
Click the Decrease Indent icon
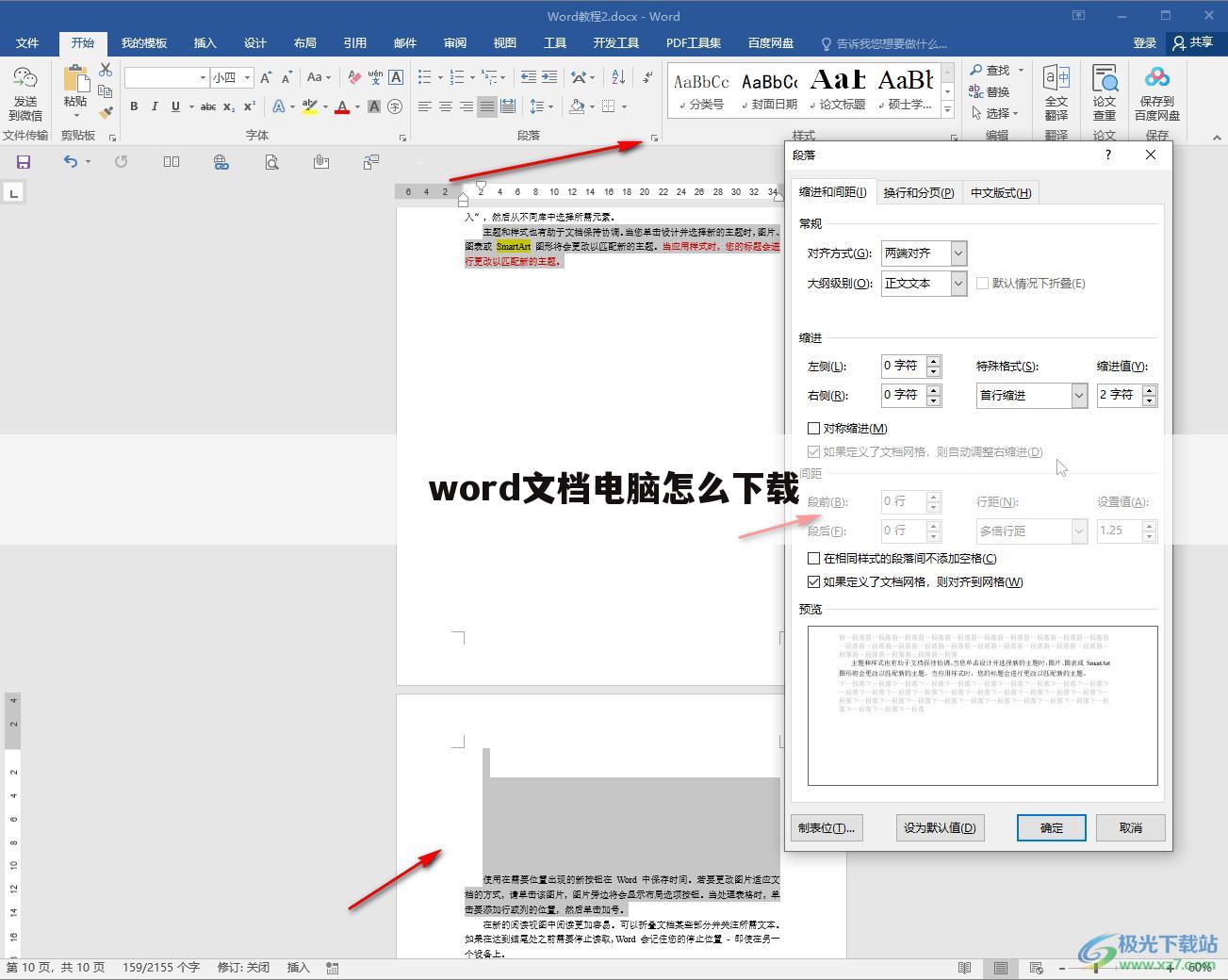(x=529, y=77)
